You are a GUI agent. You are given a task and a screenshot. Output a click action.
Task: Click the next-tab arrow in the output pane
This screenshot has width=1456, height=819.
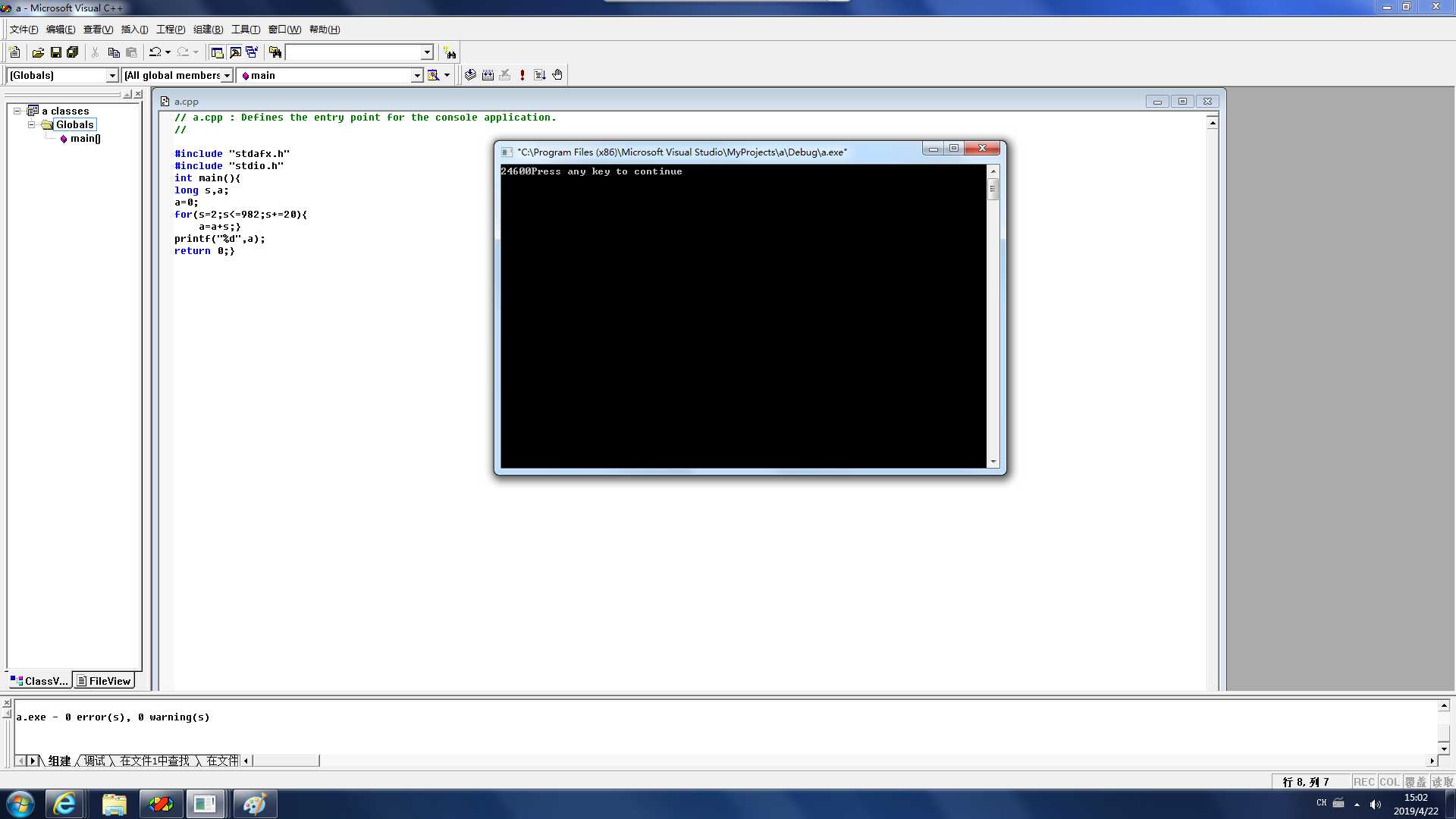click(x=33, y=761)
